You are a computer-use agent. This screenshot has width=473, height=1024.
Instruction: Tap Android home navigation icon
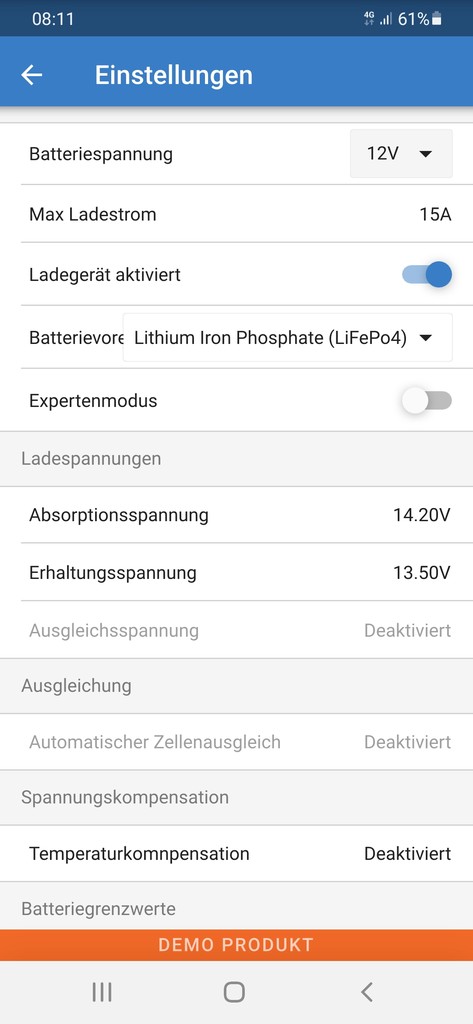click(234, 992)
